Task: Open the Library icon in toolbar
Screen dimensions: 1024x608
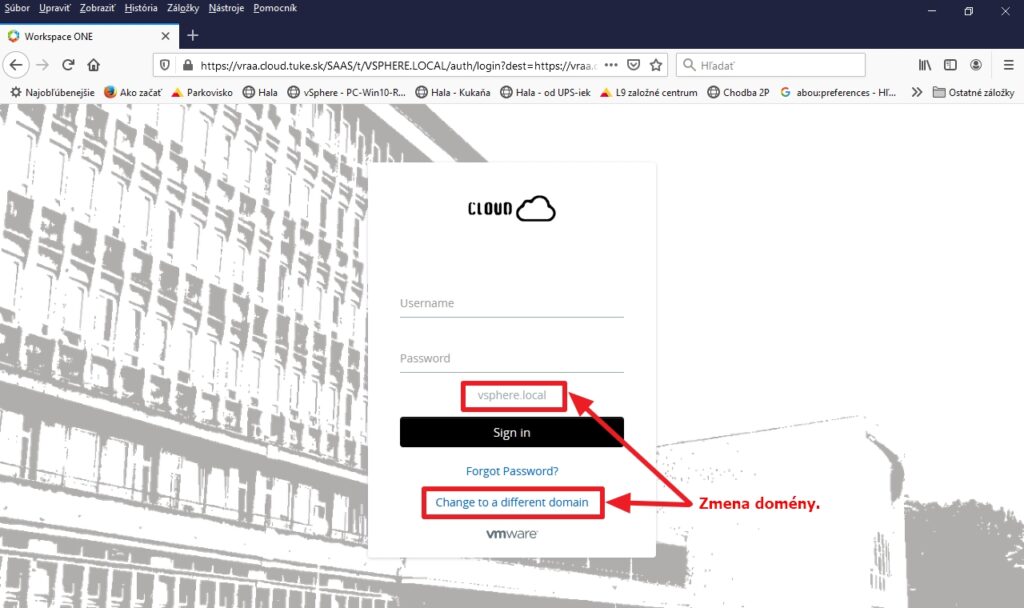Action: pyautogui.click(x=925, y=65)
